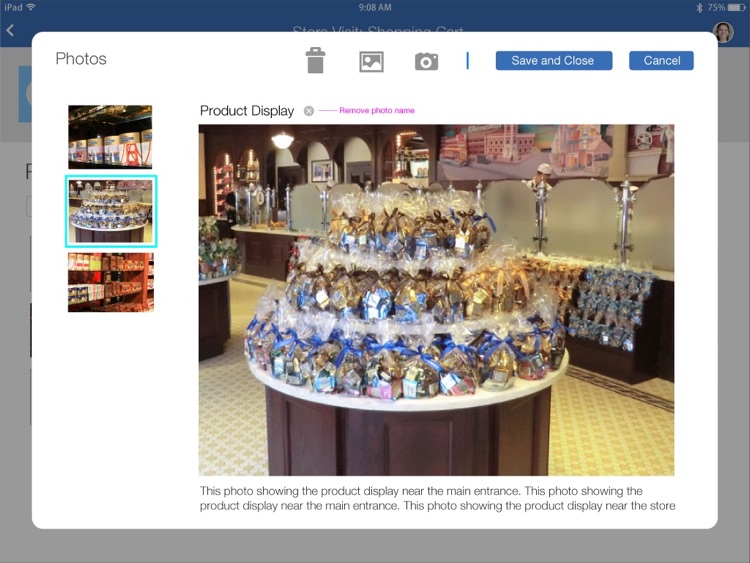Tap the 9:08 AM status bar clock
750x563 pixels.
pos(375,7)
